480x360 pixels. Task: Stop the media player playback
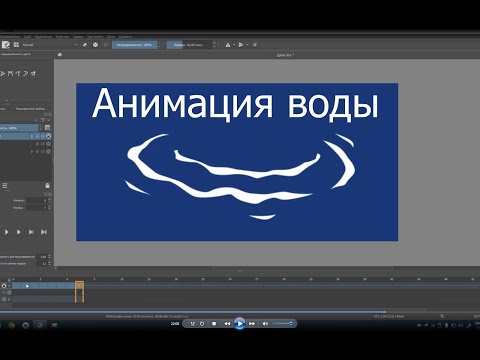[214, 324]
